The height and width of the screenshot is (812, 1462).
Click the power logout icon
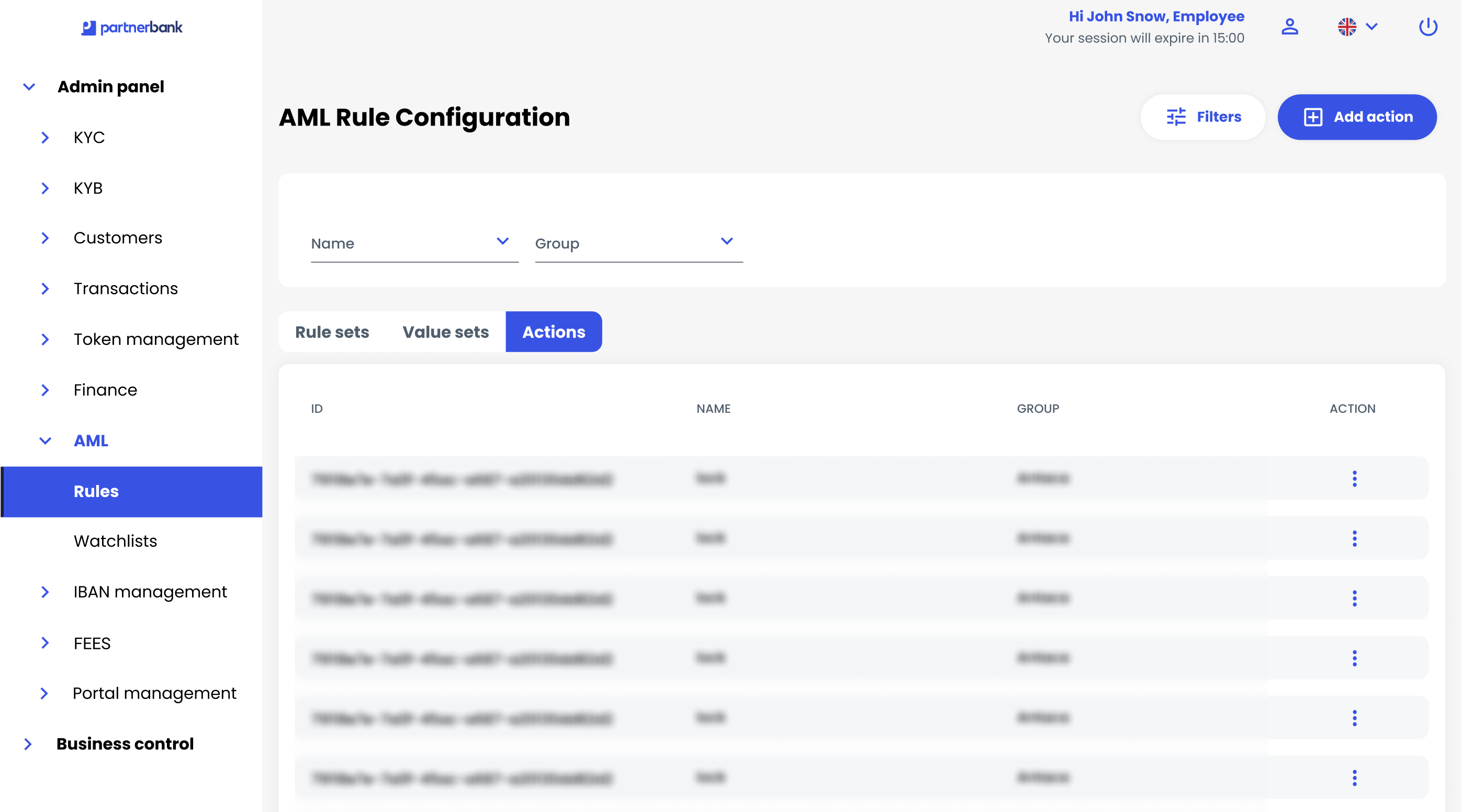[1427, 27]
